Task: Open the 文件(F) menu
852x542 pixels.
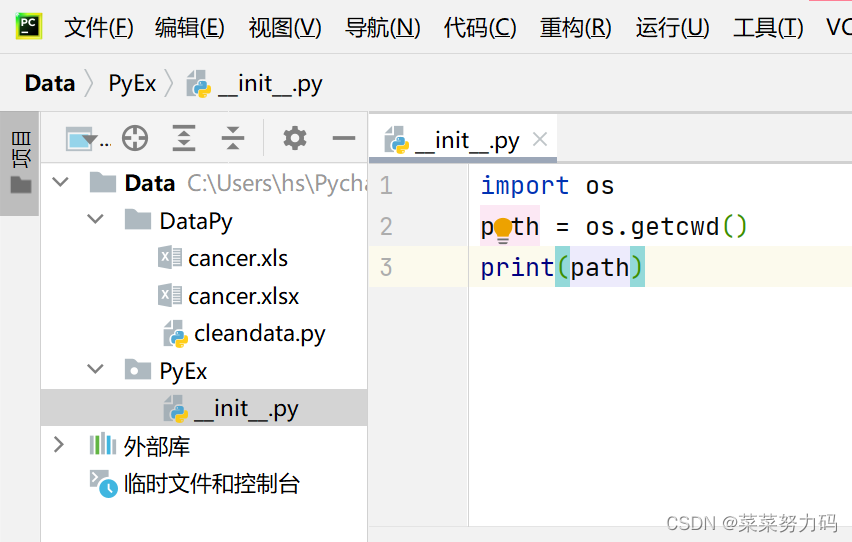Action: pyautogui.click(x=98, y=27)
